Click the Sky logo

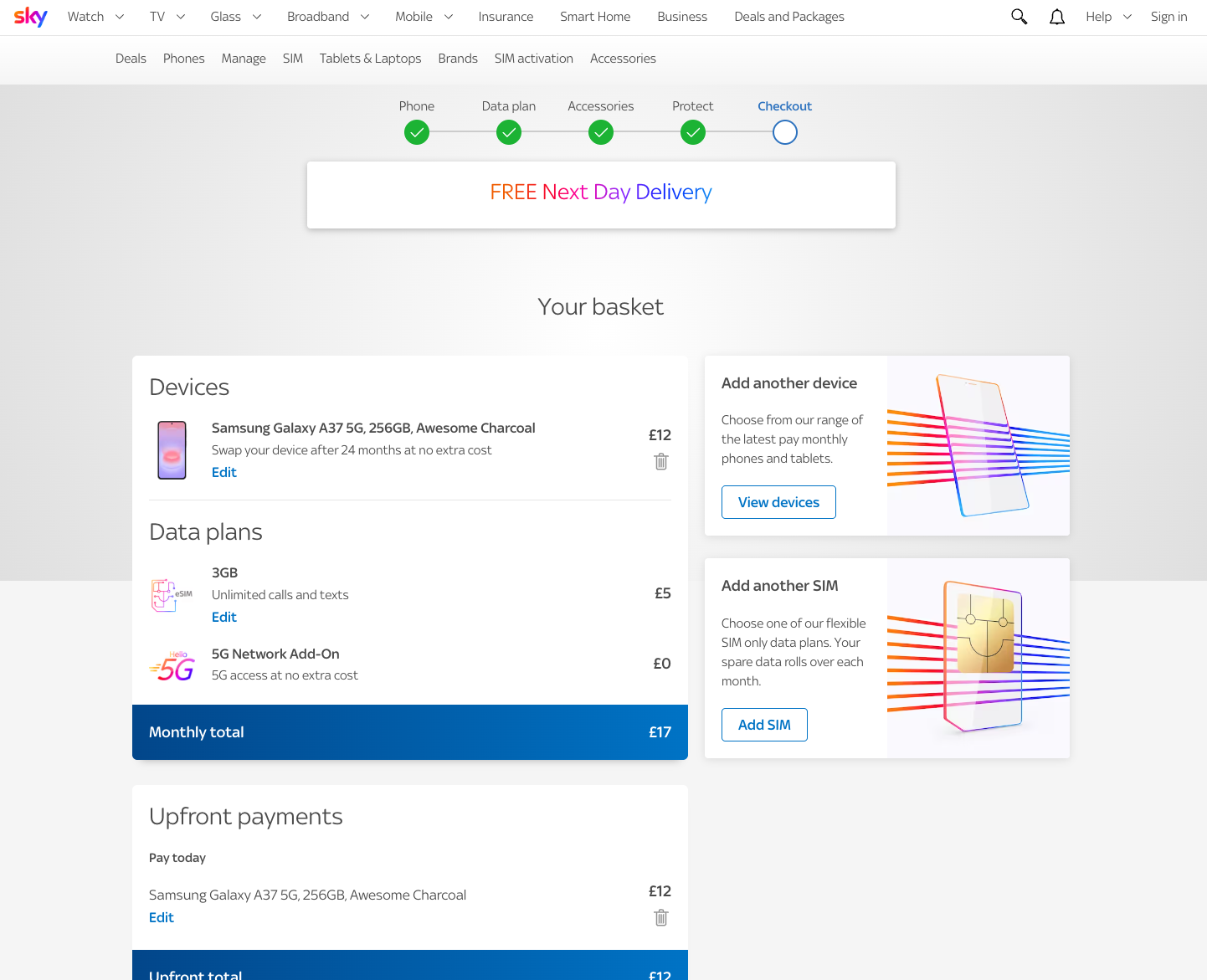31,17
